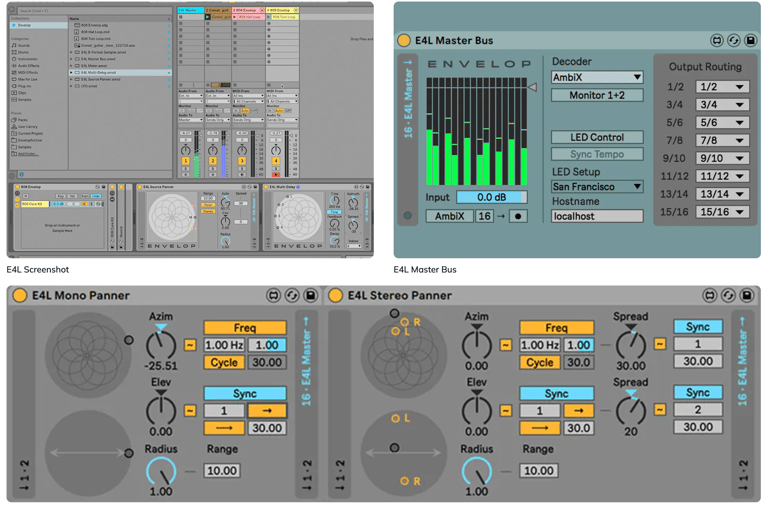Click the hot-swap icon in E4L Stereo Panner header
Screen dimensions: 768x507
point(709,295)
